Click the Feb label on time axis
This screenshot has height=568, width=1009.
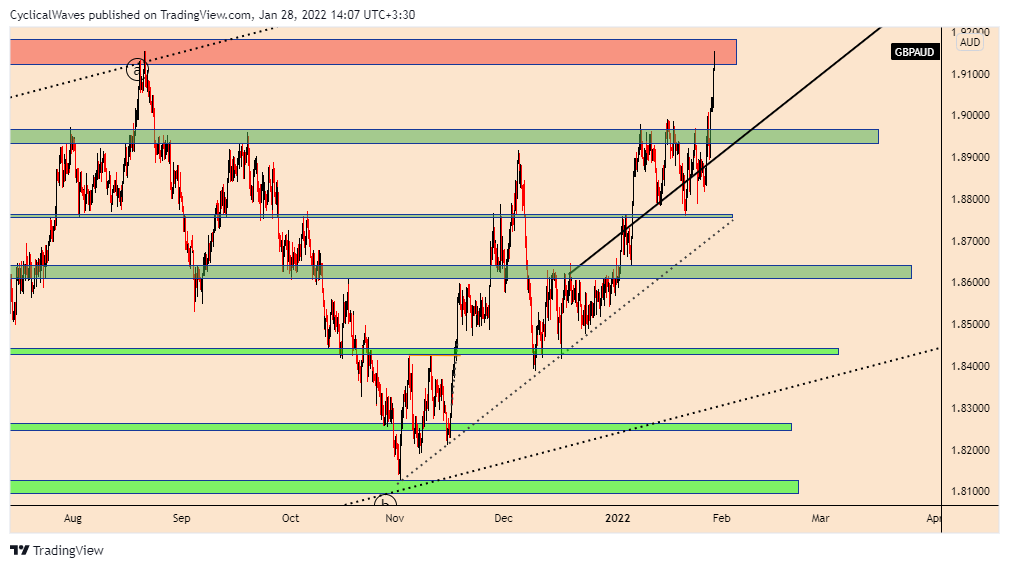(x=721, y=518)
